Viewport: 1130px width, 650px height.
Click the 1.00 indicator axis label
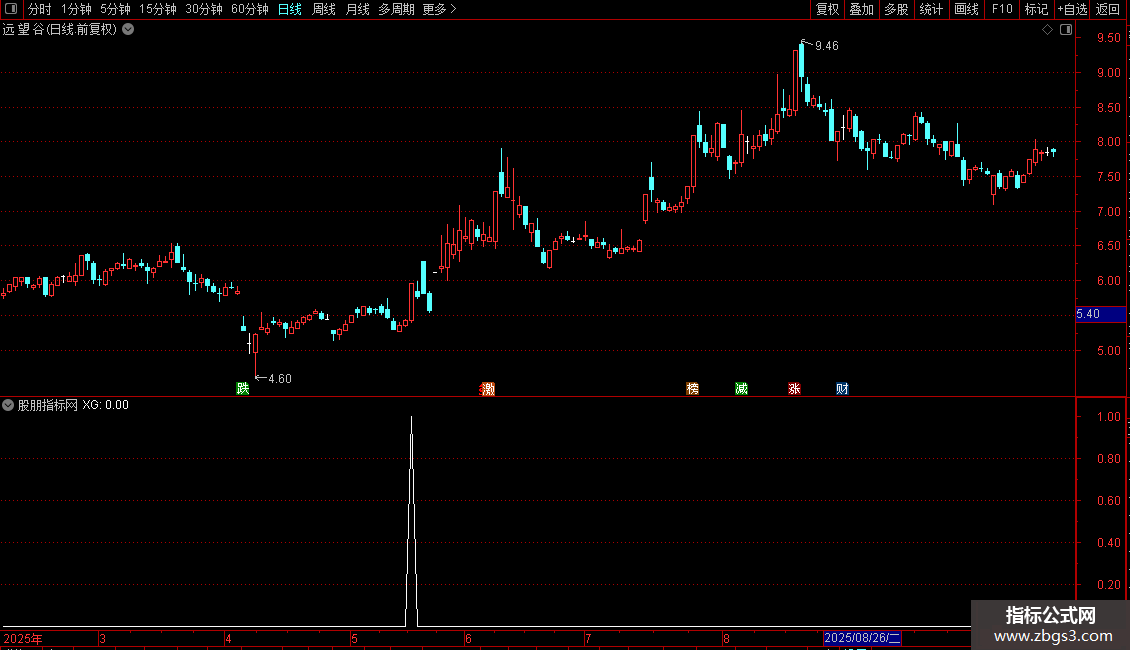coord(1108,417)
